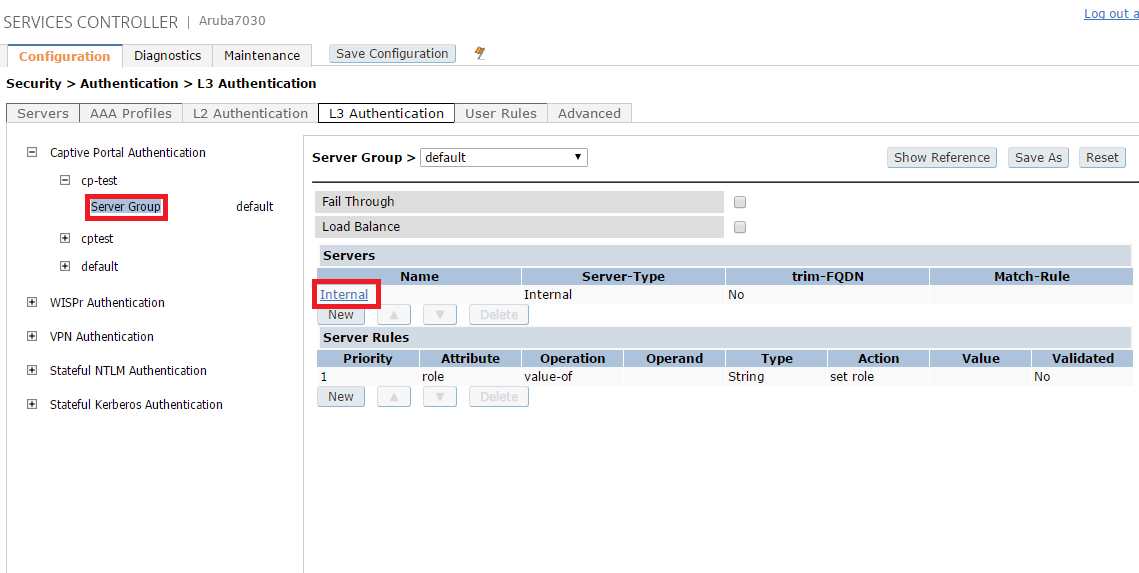Viewport: 1139px width, 573px height.
Task: Move server down with the down arrow
Action: pos(439,314)
